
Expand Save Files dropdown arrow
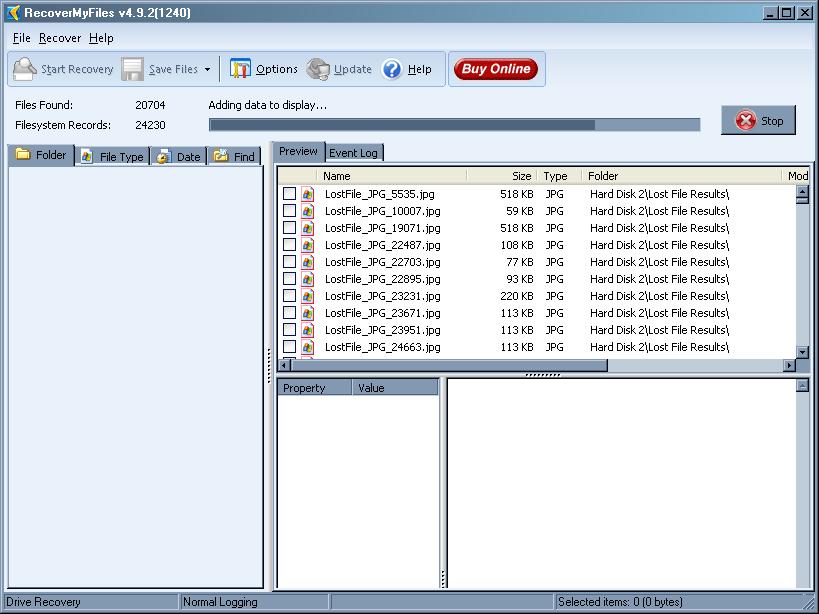pos(208,70)
